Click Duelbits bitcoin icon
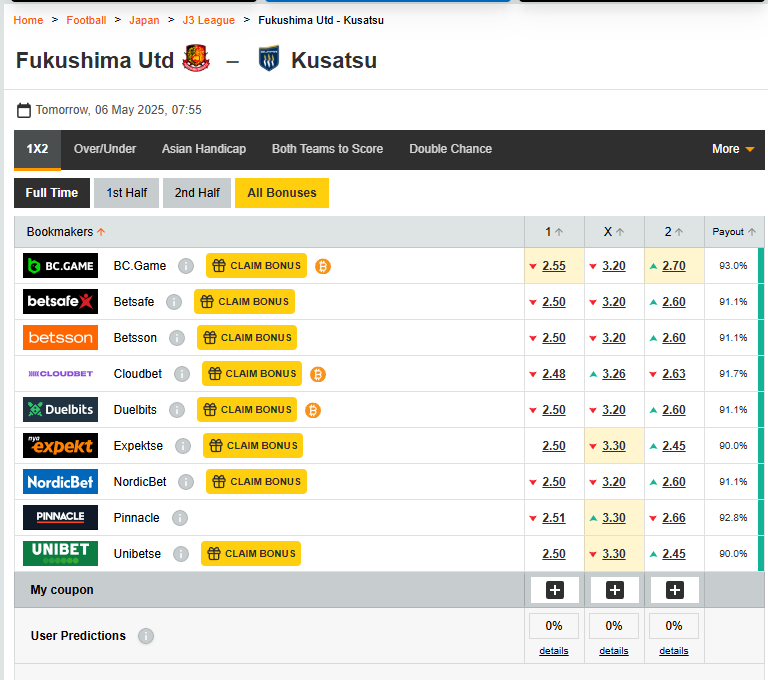The image size is (768, 680). coord(313,410)
